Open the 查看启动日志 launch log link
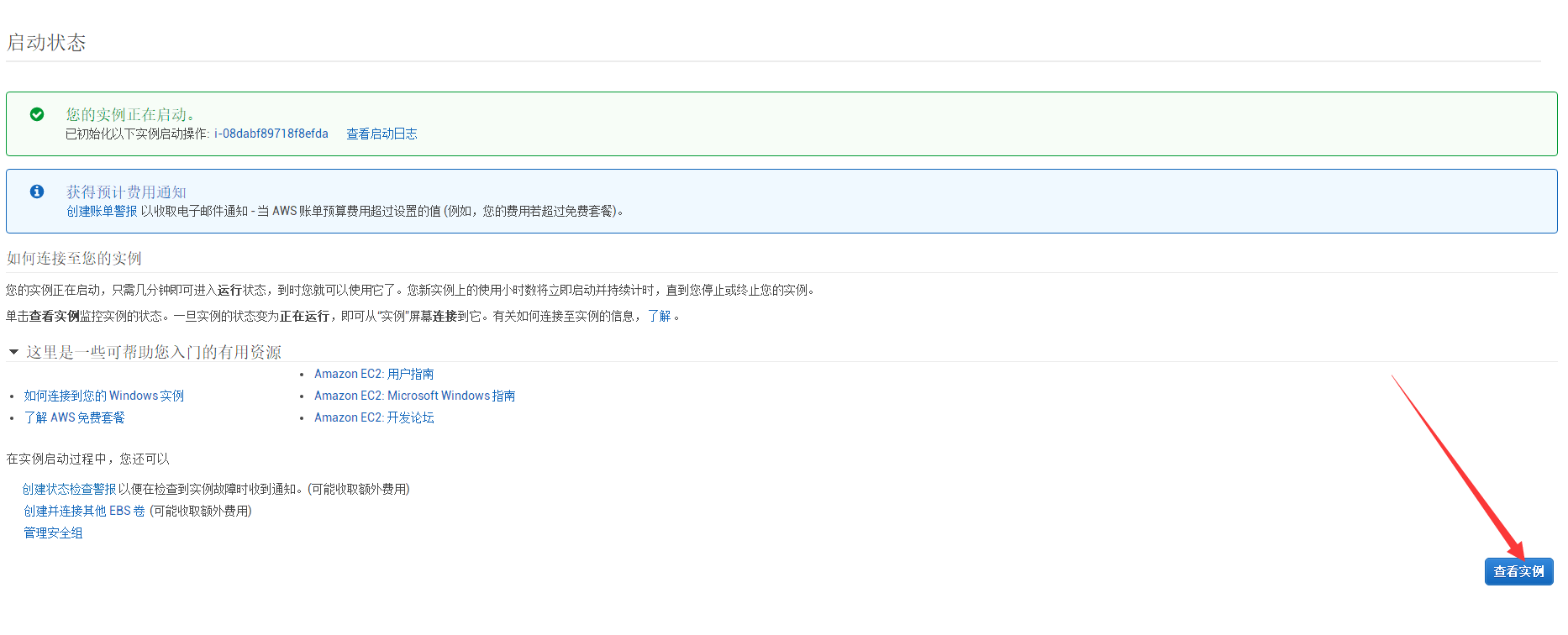The height and width of the screenshot is (635, 1568). pos(381,134)
